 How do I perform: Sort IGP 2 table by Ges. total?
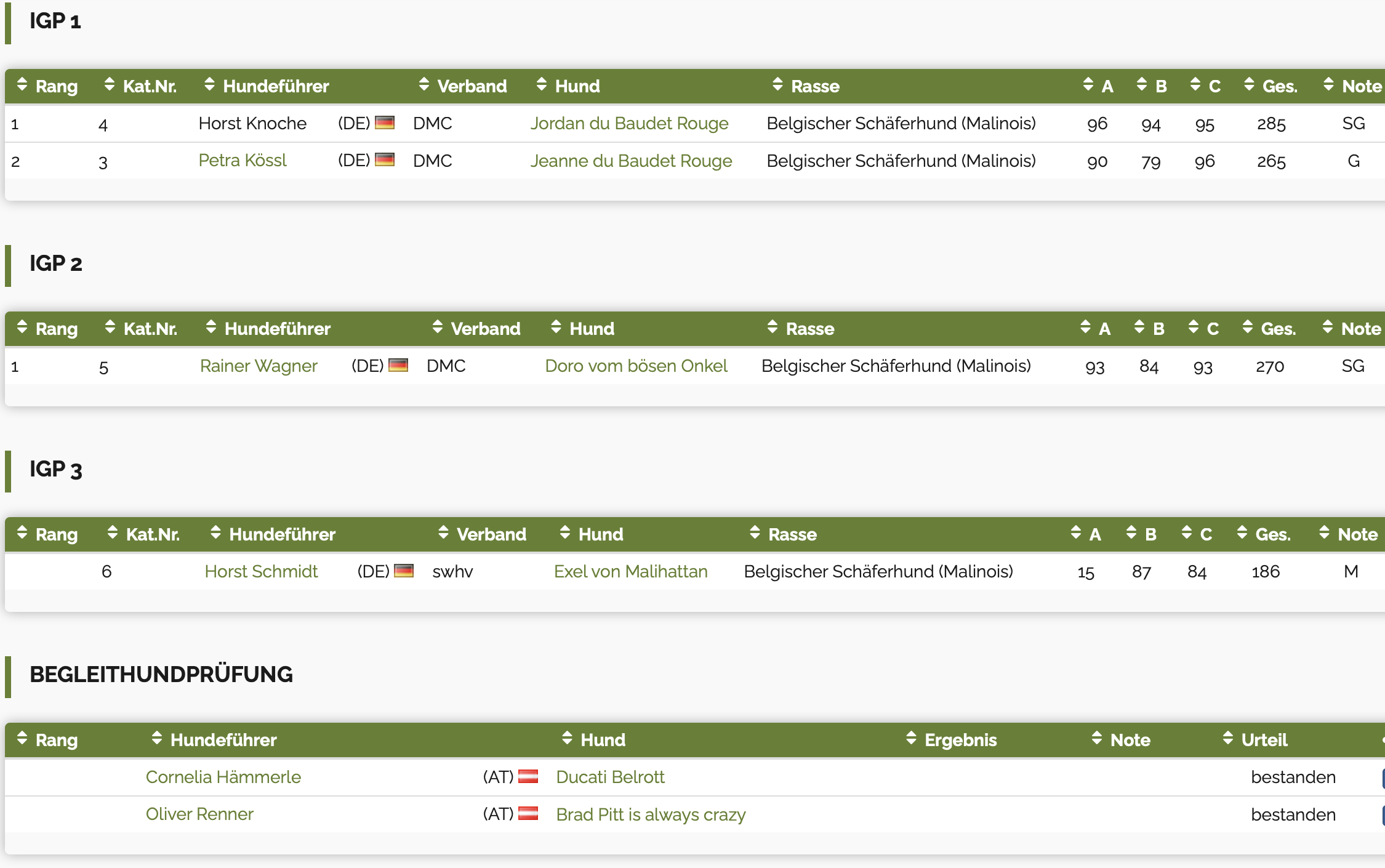[1270, 329]
